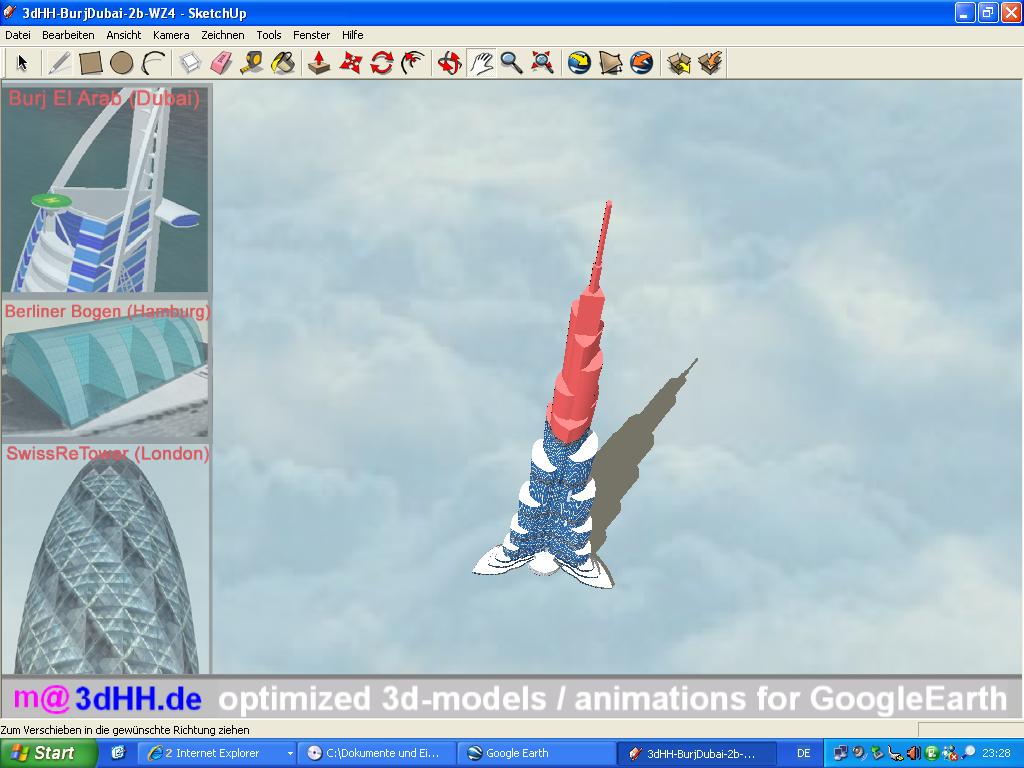Click the volume speaker tray icon
Viewport: 1024px width, 768px height.
914,753
